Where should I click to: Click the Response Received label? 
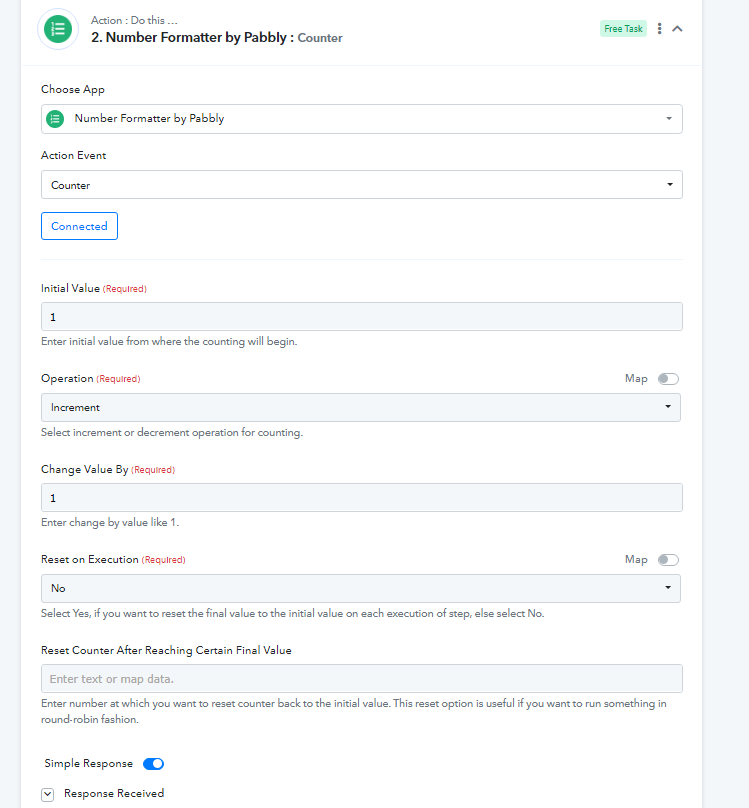114,794
